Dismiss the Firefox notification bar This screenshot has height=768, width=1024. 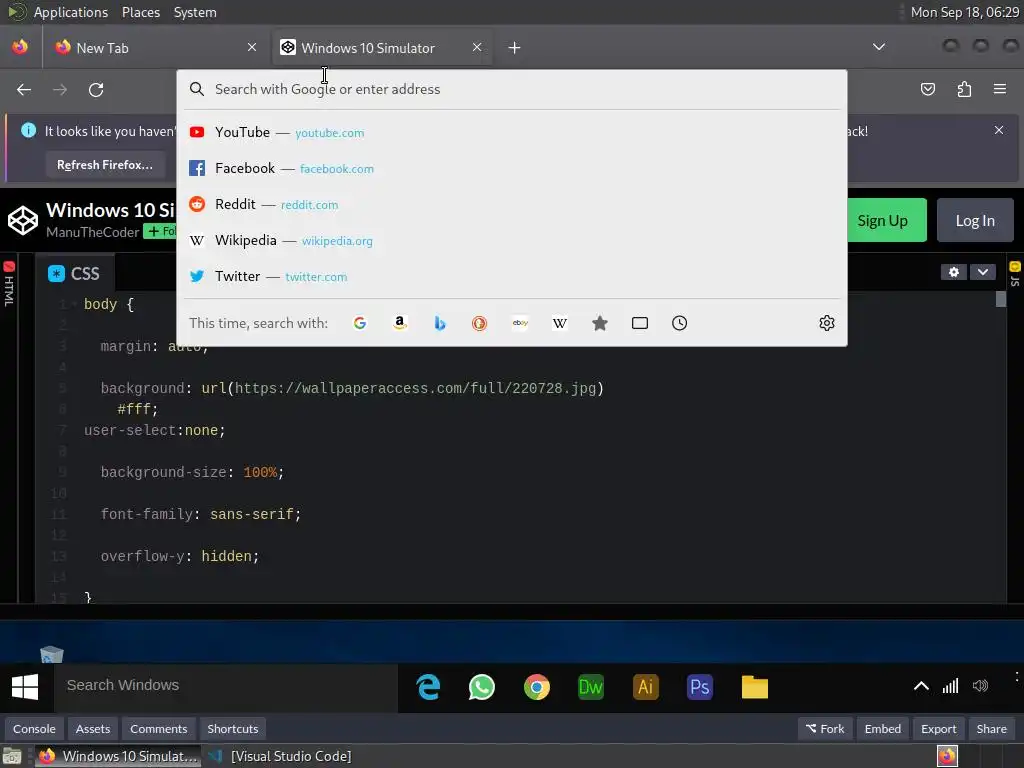pyautogui.click(x=999, y=130)
